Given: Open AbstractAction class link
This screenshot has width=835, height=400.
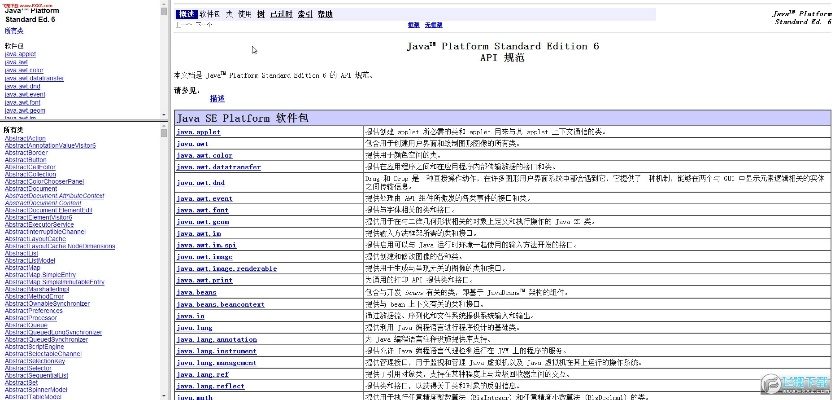Looking at the screenshot, I should (25, 138).
